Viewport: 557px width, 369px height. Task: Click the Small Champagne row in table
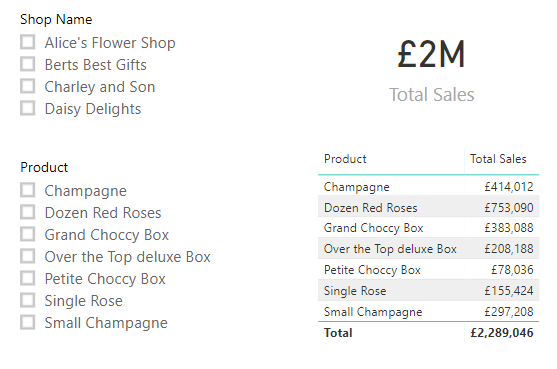(x=428, y=311)
